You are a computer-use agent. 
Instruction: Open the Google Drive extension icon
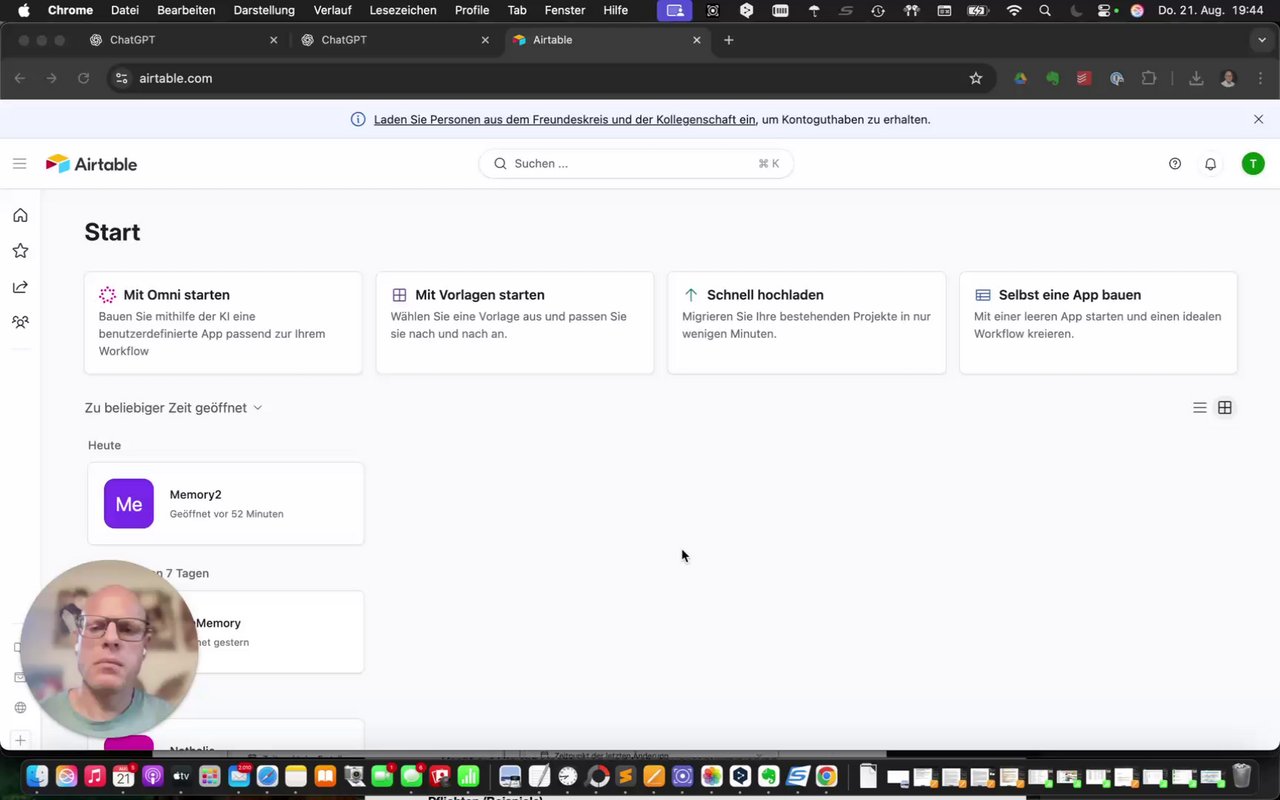pyautogui.click(x=1020, y=78)
